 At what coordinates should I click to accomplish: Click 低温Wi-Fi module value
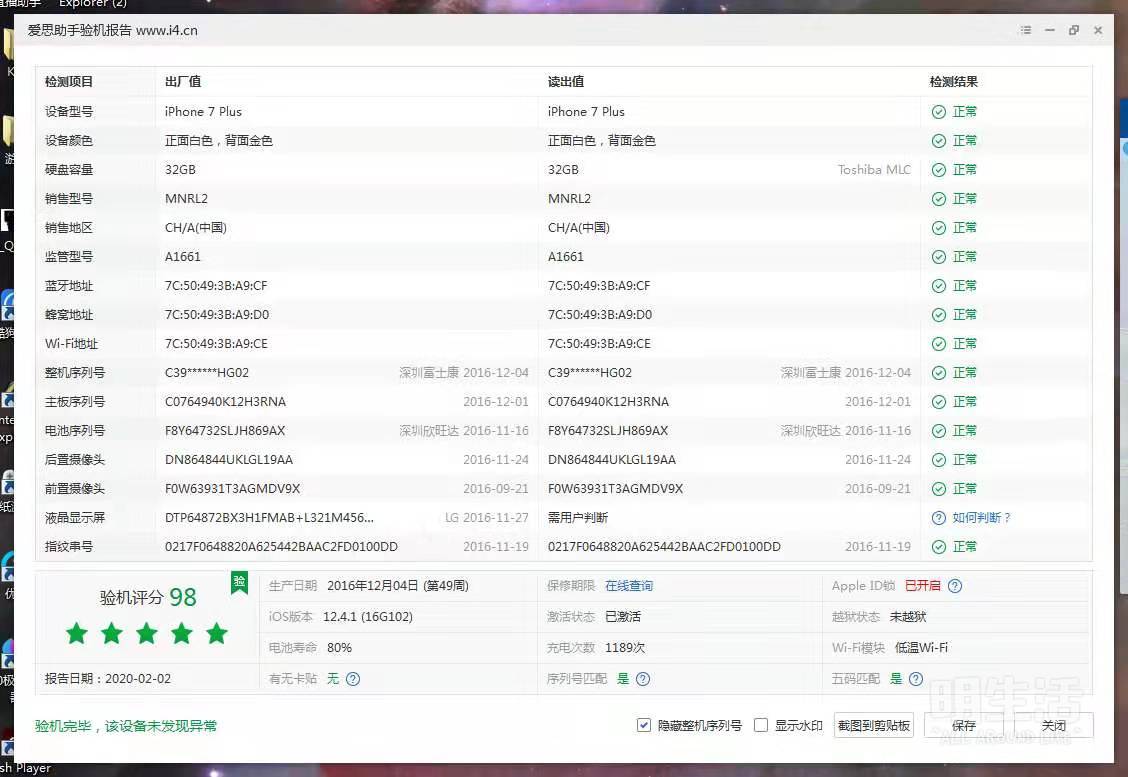click(x=922, y=648)
